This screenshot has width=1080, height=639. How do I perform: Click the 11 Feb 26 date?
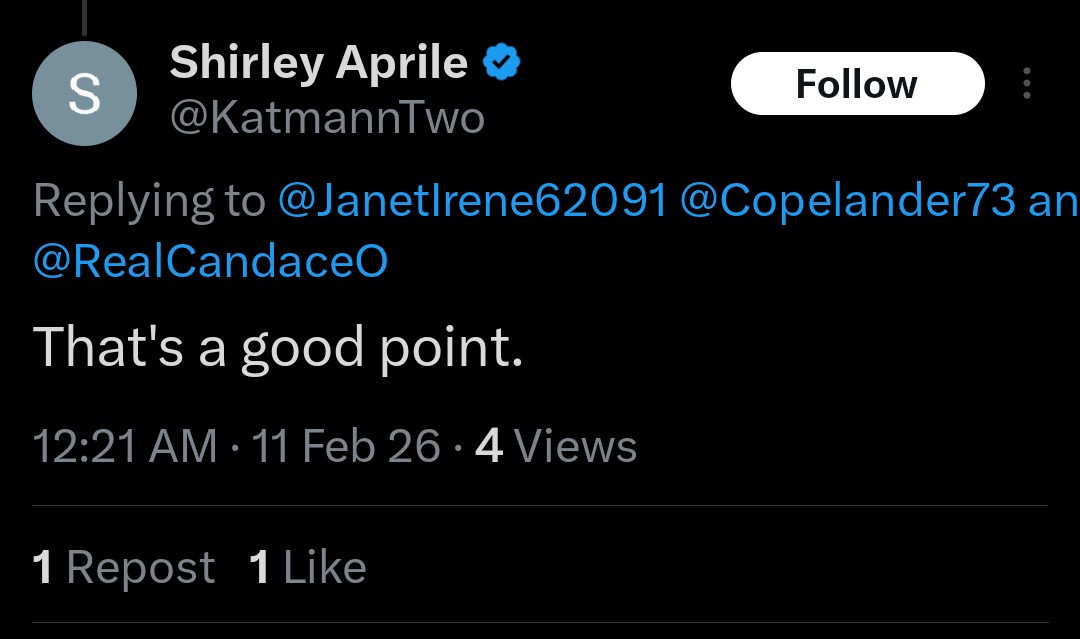point(346,445)
